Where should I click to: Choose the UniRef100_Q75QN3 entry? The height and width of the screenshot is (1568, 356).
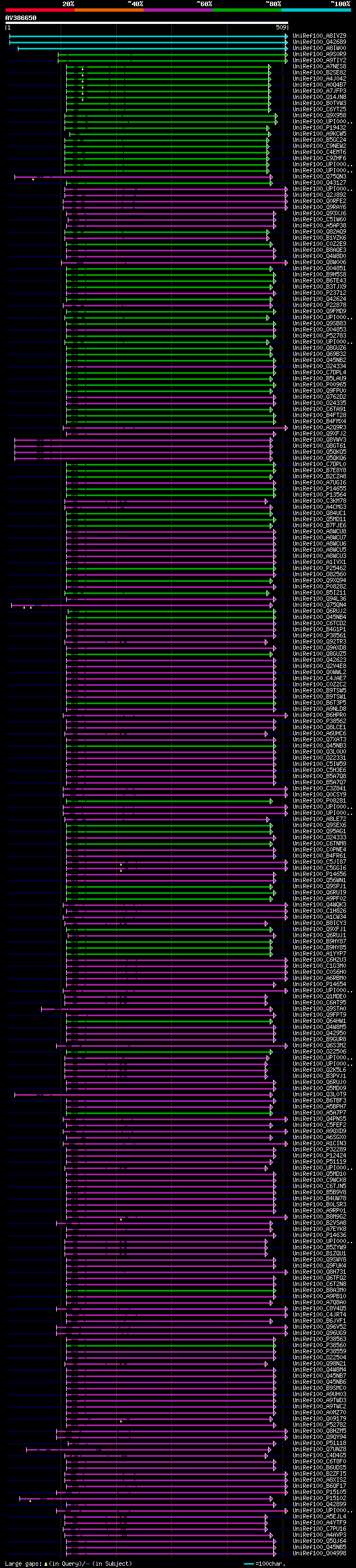319,176
